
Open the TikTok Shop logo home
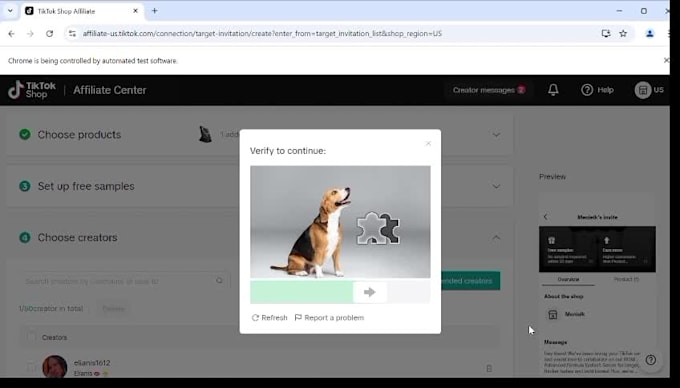pos(32,90)
